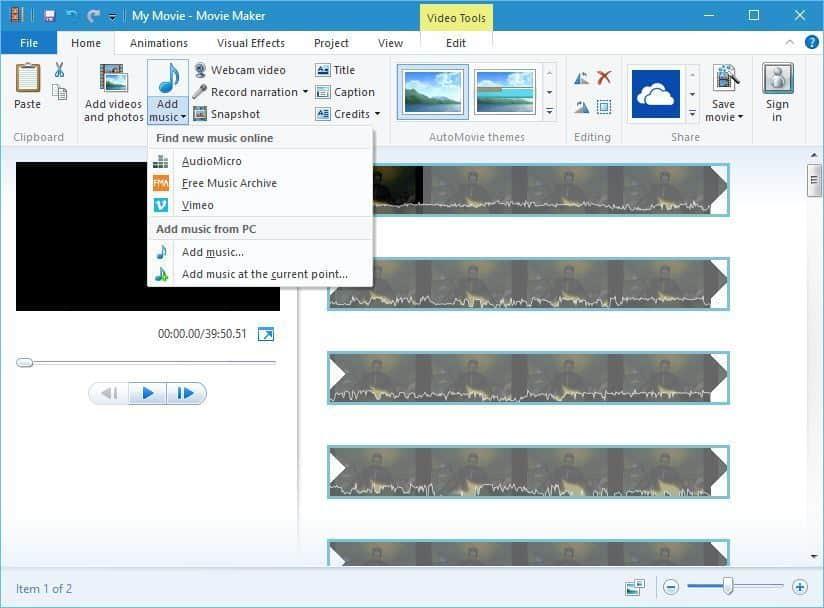Click the Cut scissors icon

click(59, 69)
